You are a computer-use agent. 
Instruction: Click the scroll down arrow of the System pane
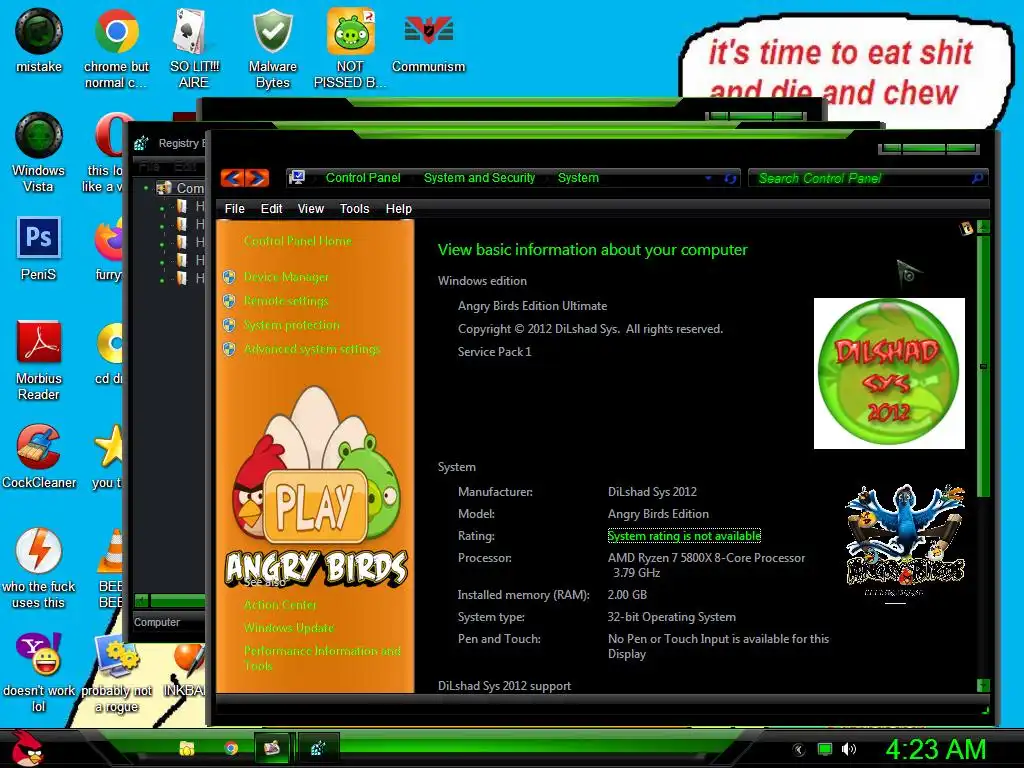click(983, 685)
